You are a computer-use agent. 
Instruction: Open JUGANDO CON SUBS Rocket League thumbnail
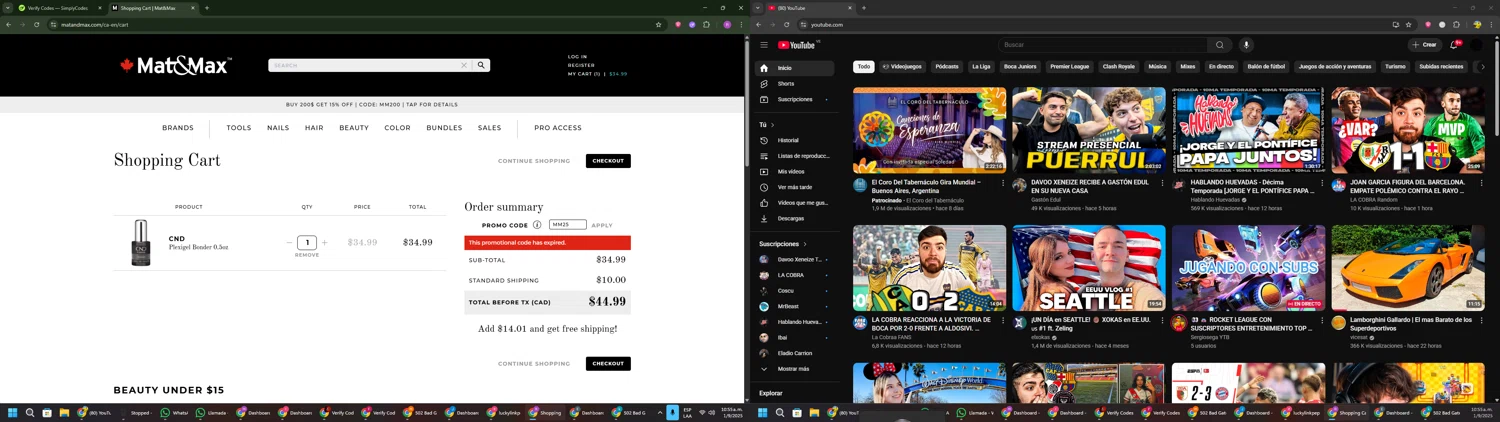pyautogui.click(x=1248, y=267)
